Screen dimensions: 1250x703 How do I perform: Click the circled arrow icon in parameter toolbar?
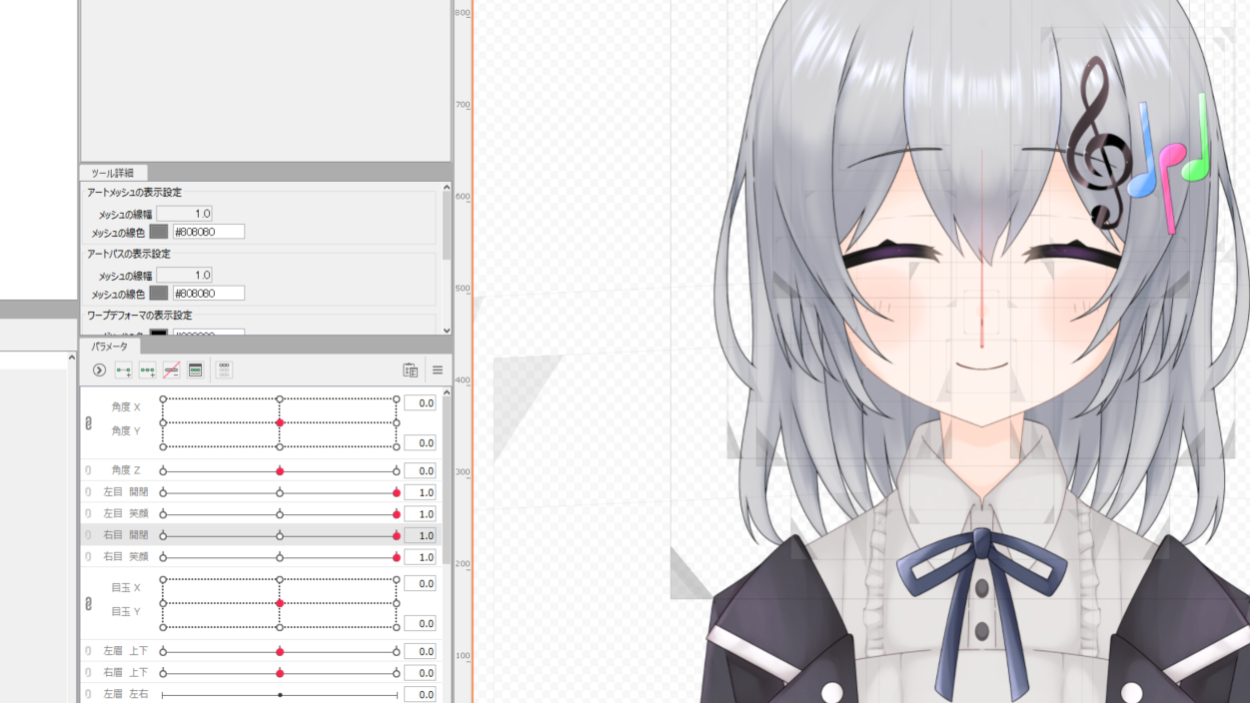pyautogui.click(x=99, y=370)
